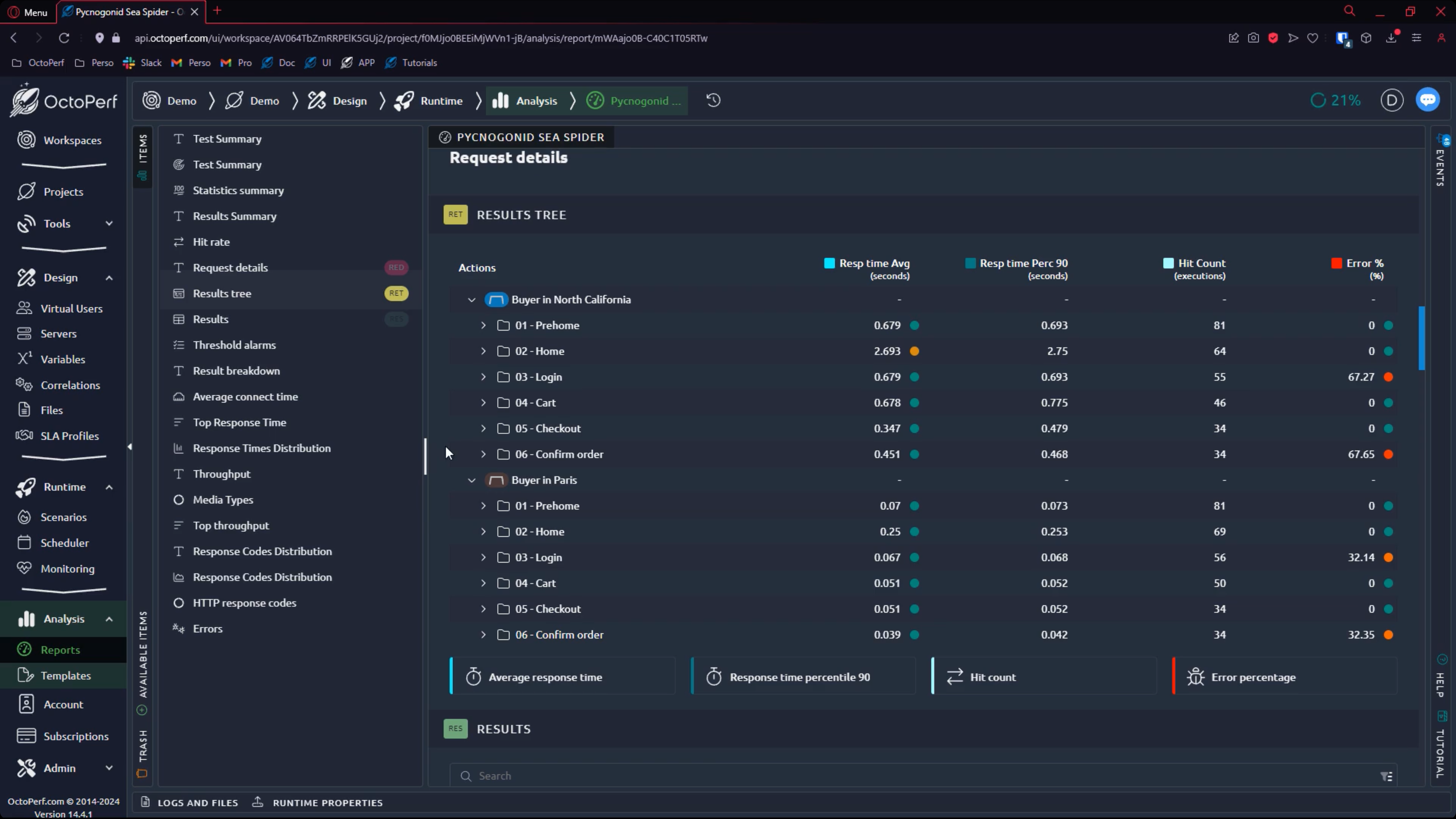1456x819 pixels.
Task: Click the OctoPerf logo
Action: pos(63,101)
